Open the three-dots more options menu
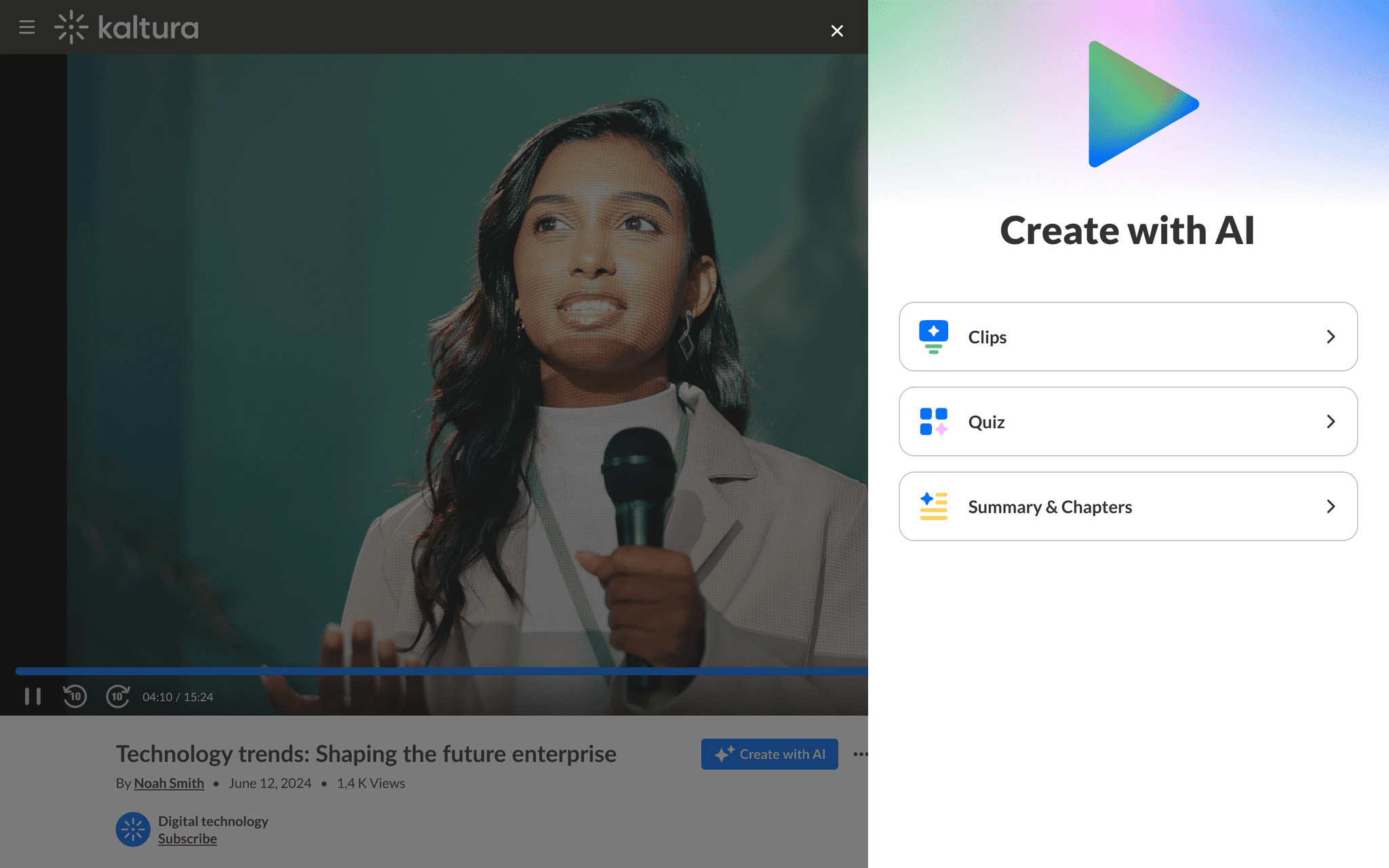The image size is (1389, 868). (x=860, y=754)
